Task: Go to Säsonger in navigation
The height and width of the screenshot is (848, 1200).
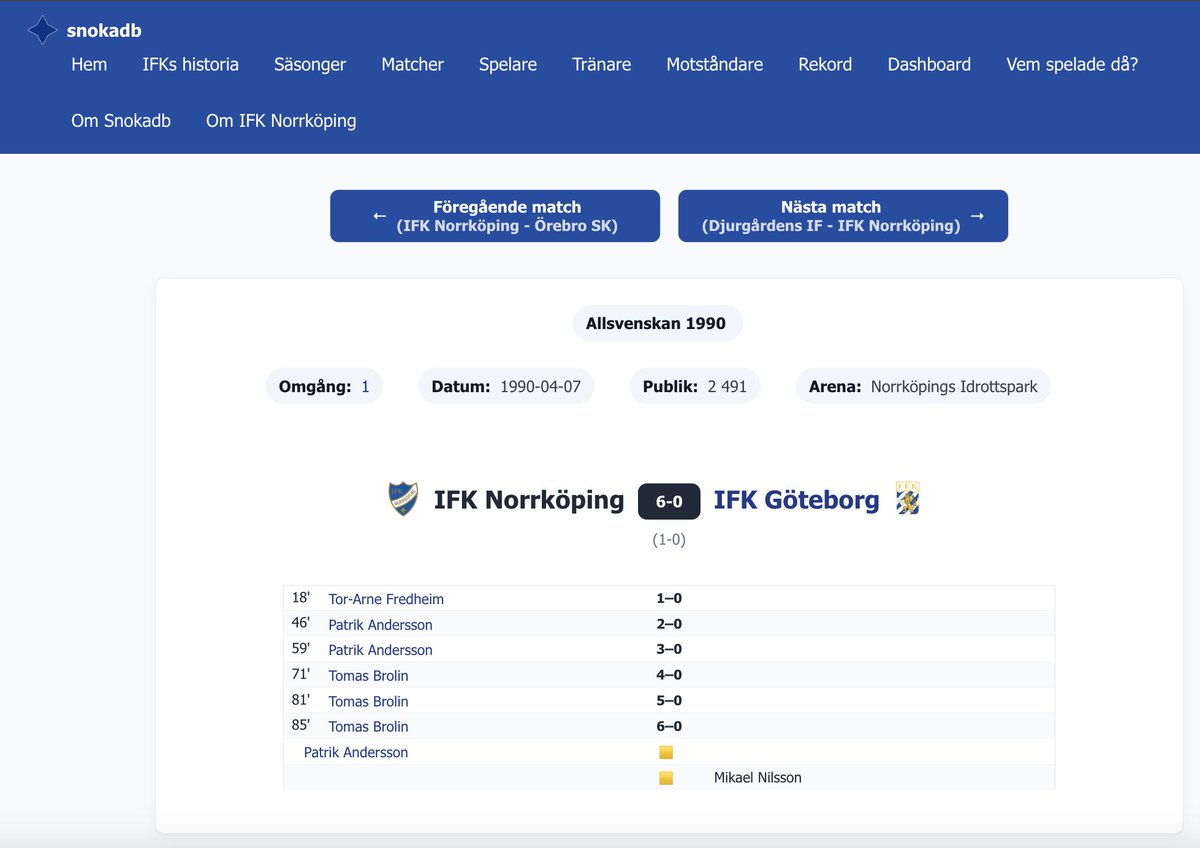Action: (x=310, y=64)
